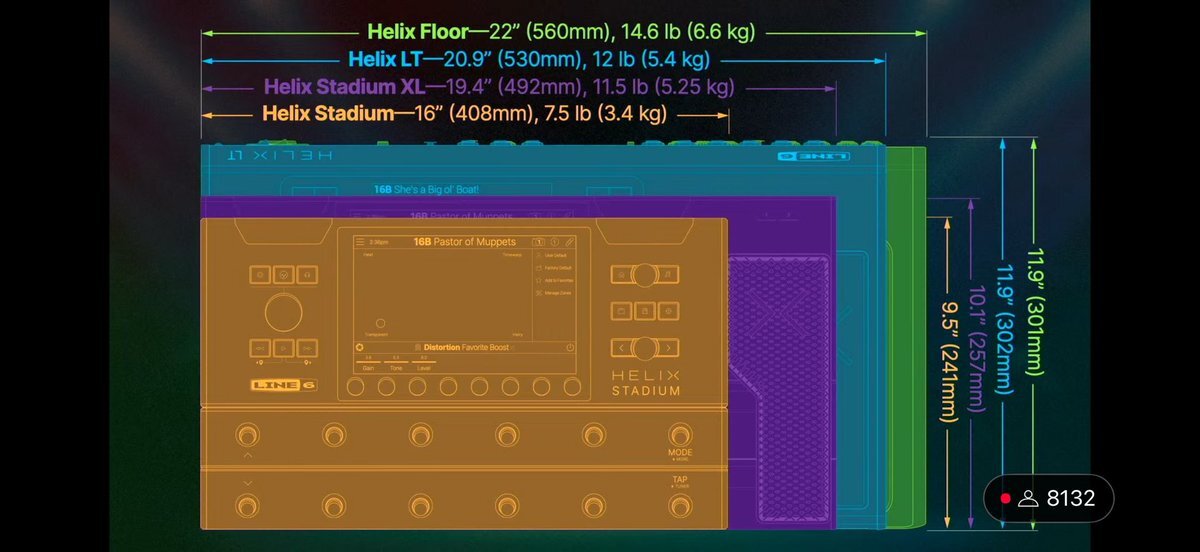Viewport: 1200px width, 552px height.
Task: Select Manage Zones in the side menu
Action: [x=555, y=294]
